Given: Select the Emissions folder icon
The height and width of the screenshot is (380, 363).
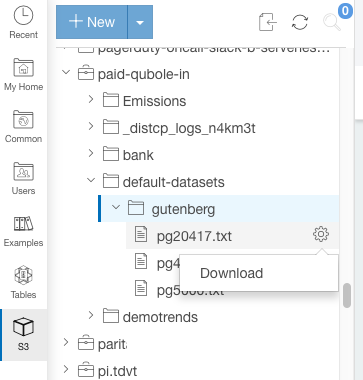Looking at the screenshot, I should [111, 100].
